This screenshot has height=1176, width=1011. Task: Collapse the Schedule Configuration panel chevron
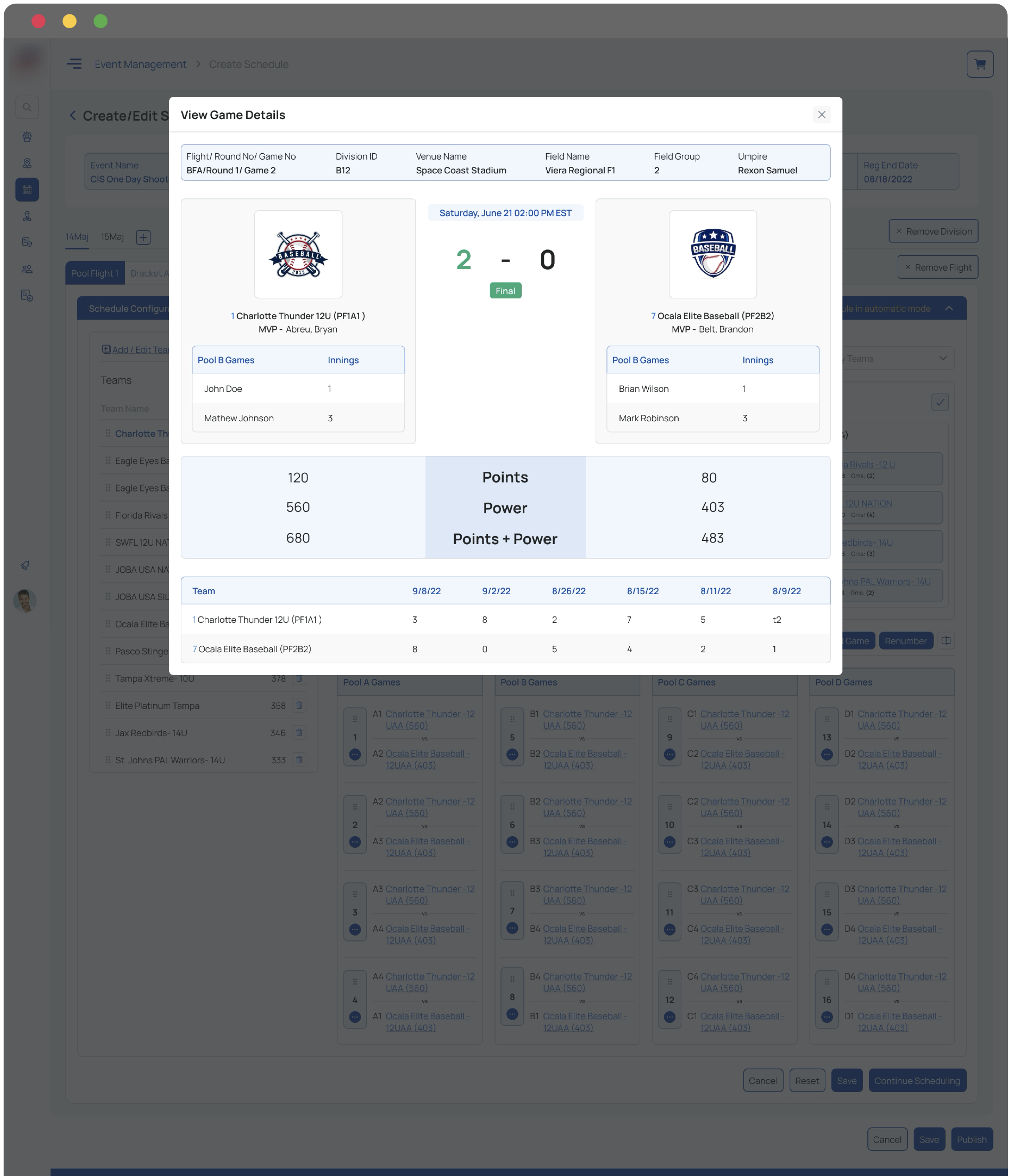click(x=949, y=308)
